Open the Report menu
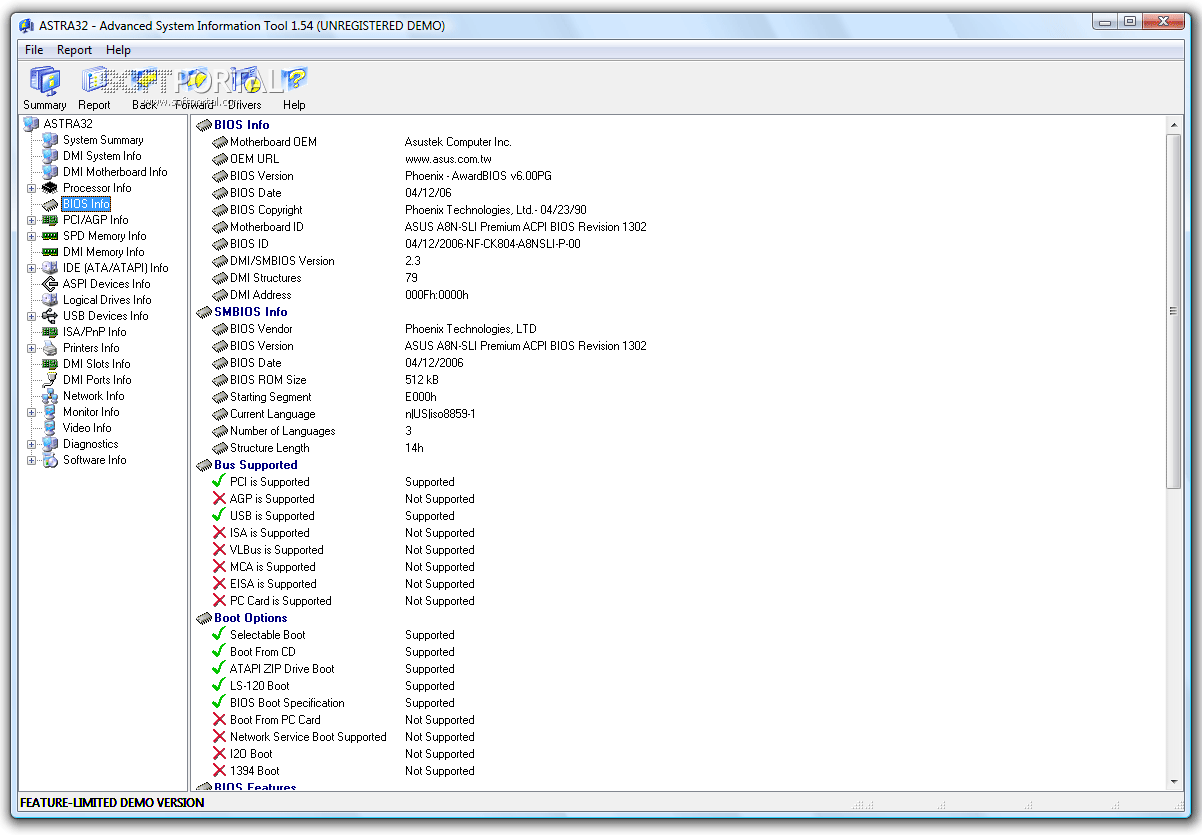The height and width of the screenshot is (835, 1202). coord(74,50)
